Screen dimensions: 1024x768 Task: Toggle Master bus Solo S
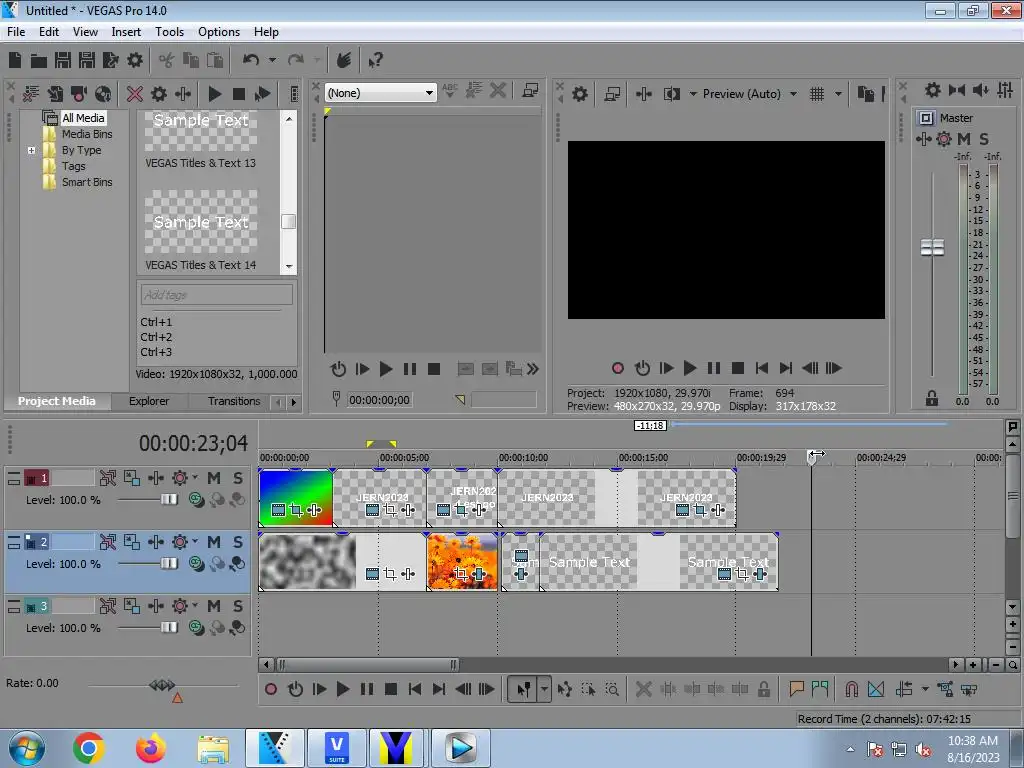coord(984,138)
